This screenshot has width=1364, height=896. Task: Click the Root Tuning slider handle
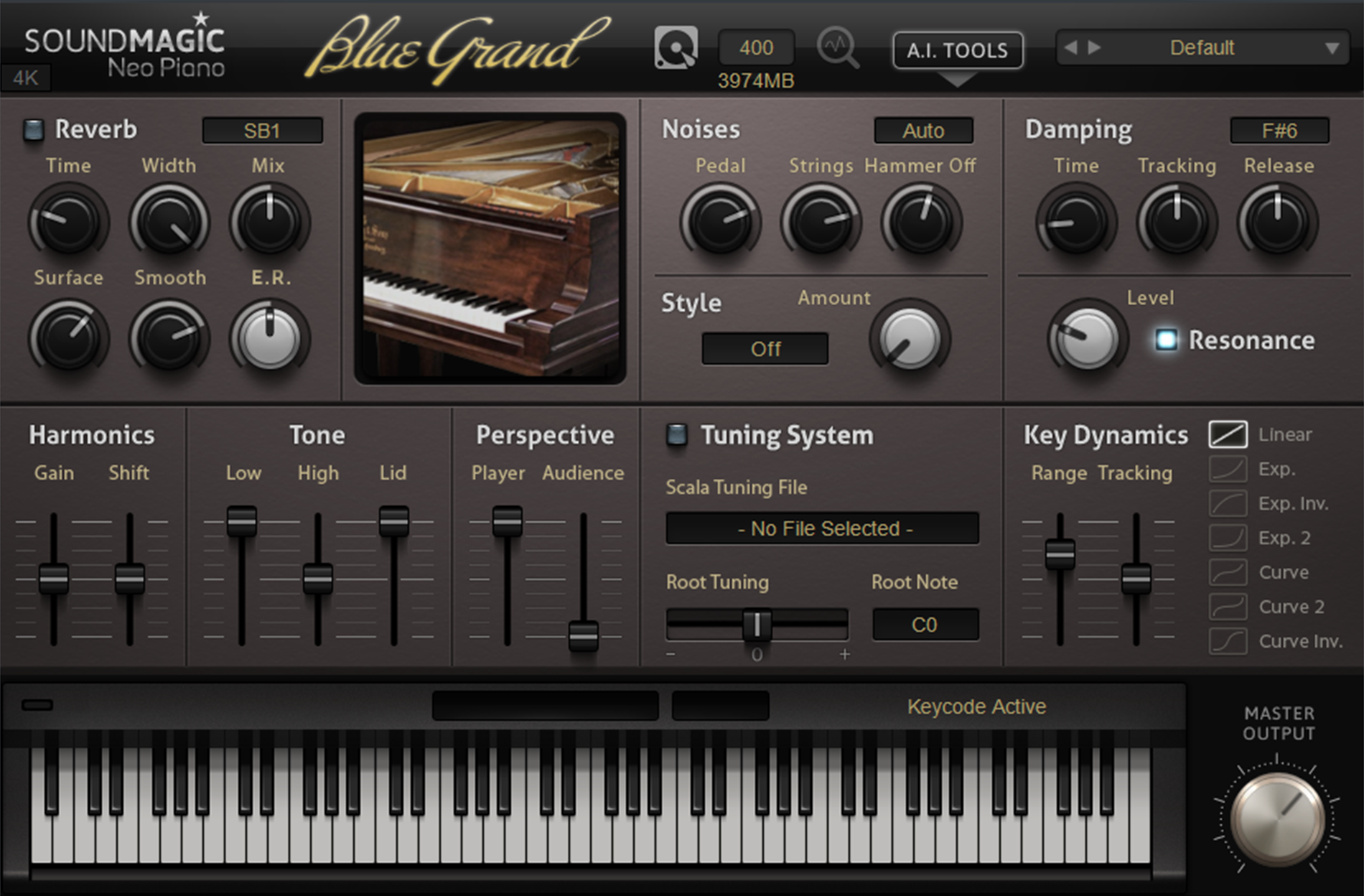[x=757, y=625]
